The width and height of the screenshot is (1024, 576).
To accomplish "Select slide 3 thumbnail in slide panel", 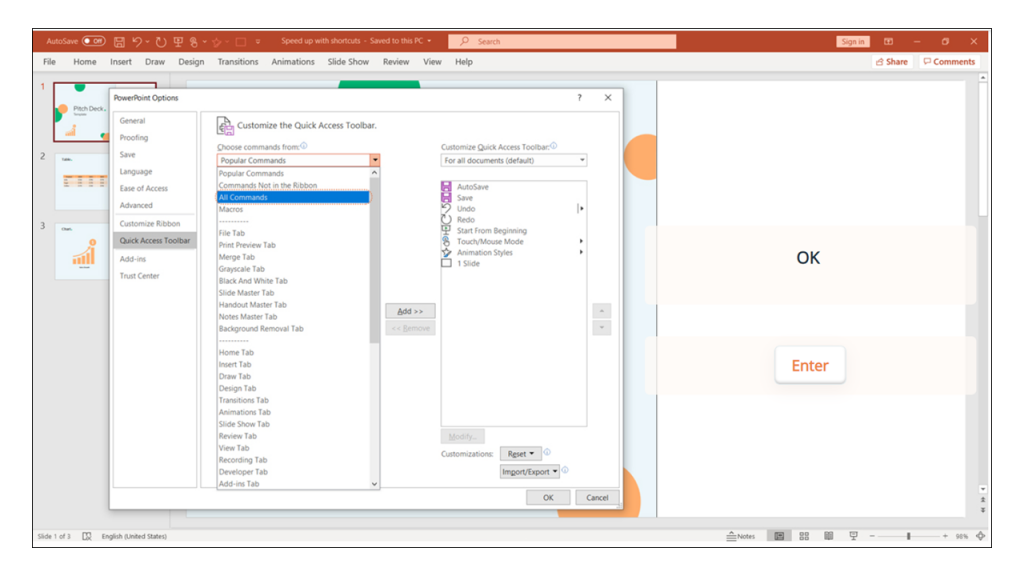I will point(82,250).
